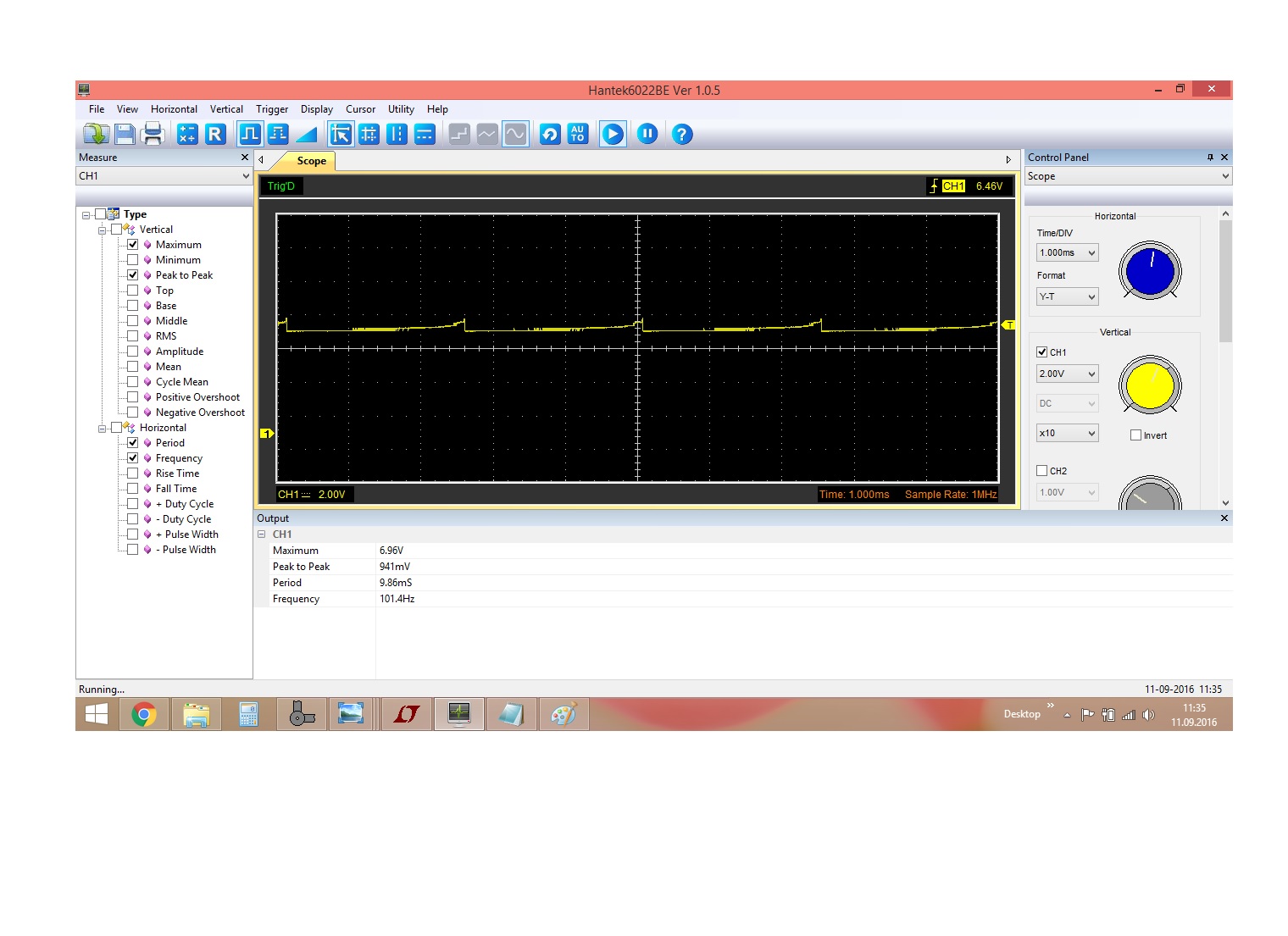Viewport: 1288px width, 936px height.
Task: Open the CH1 2.00V volts dropdown
Action: (1068, 374)
